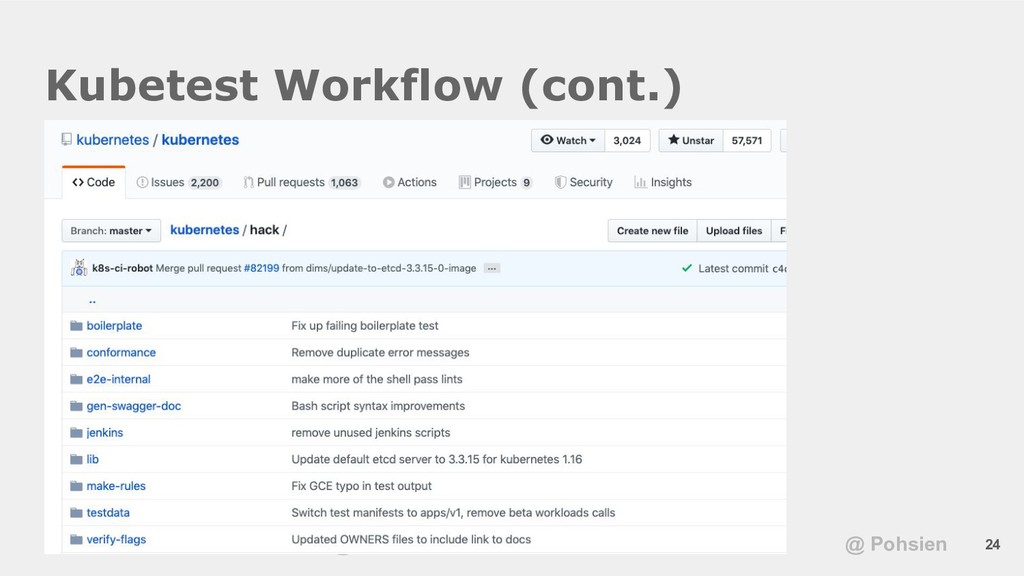Select the Code tab
Image resolution: width=1024 pixels, height=576 pixels.
coord(93,182)
